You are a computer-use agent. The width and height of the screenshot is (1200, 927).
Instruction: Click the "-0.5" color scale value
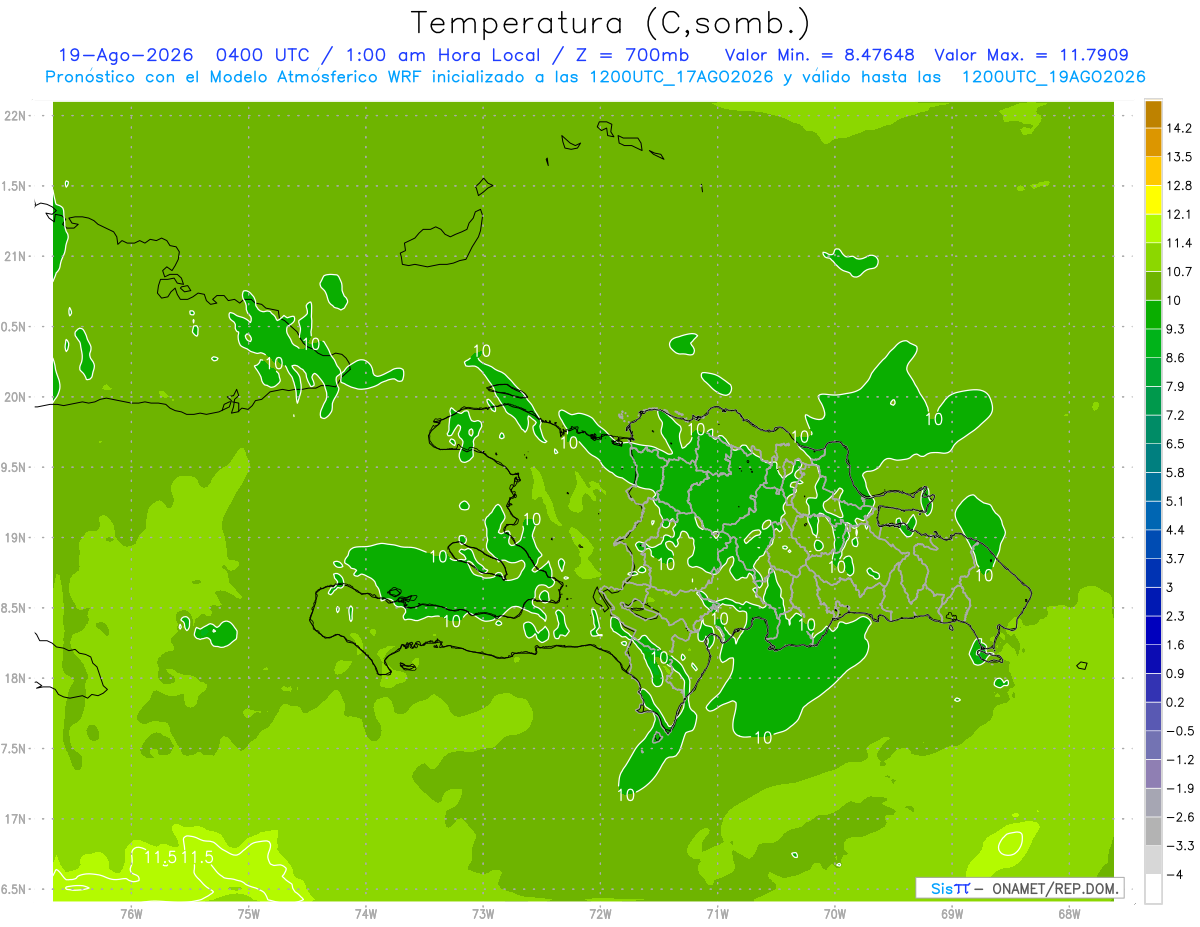pyautogui.click(x=1178, y=731)
